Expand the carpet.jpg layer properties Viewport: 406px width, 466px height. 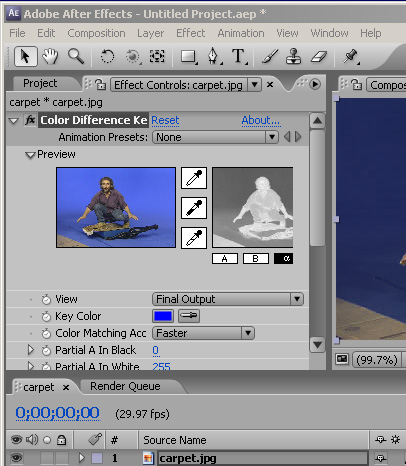pyautogui.click(x=82, y=458)
